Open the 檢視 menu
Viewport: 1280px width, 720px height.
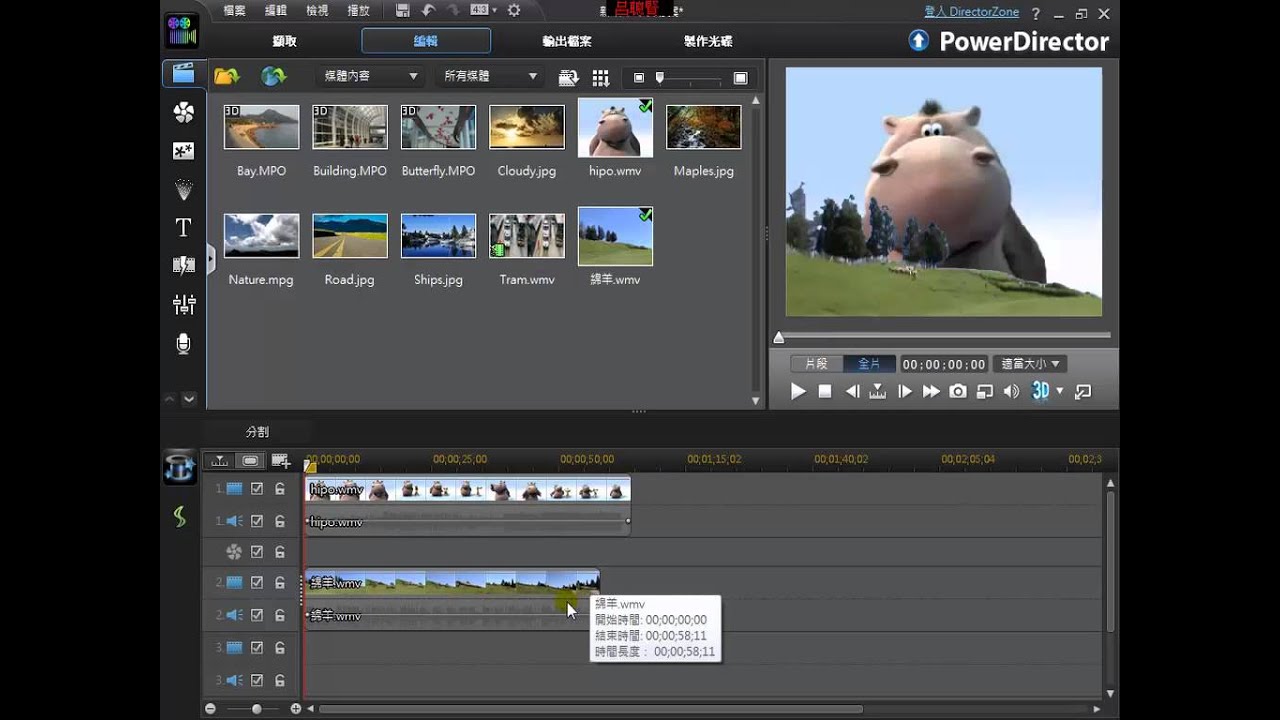pyautogui.click(x=317, y=11)
